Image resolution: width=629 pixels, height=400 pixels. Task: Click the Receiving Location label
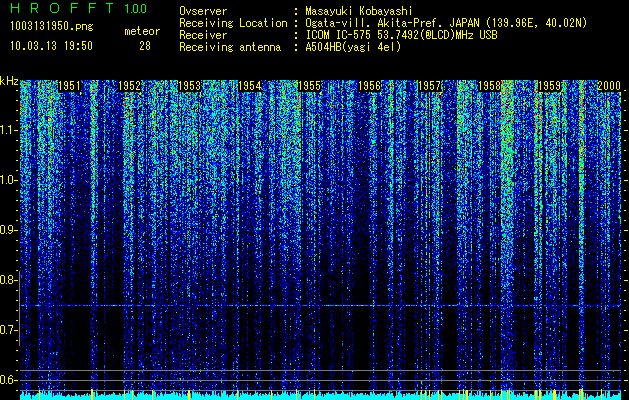[233, 23]
